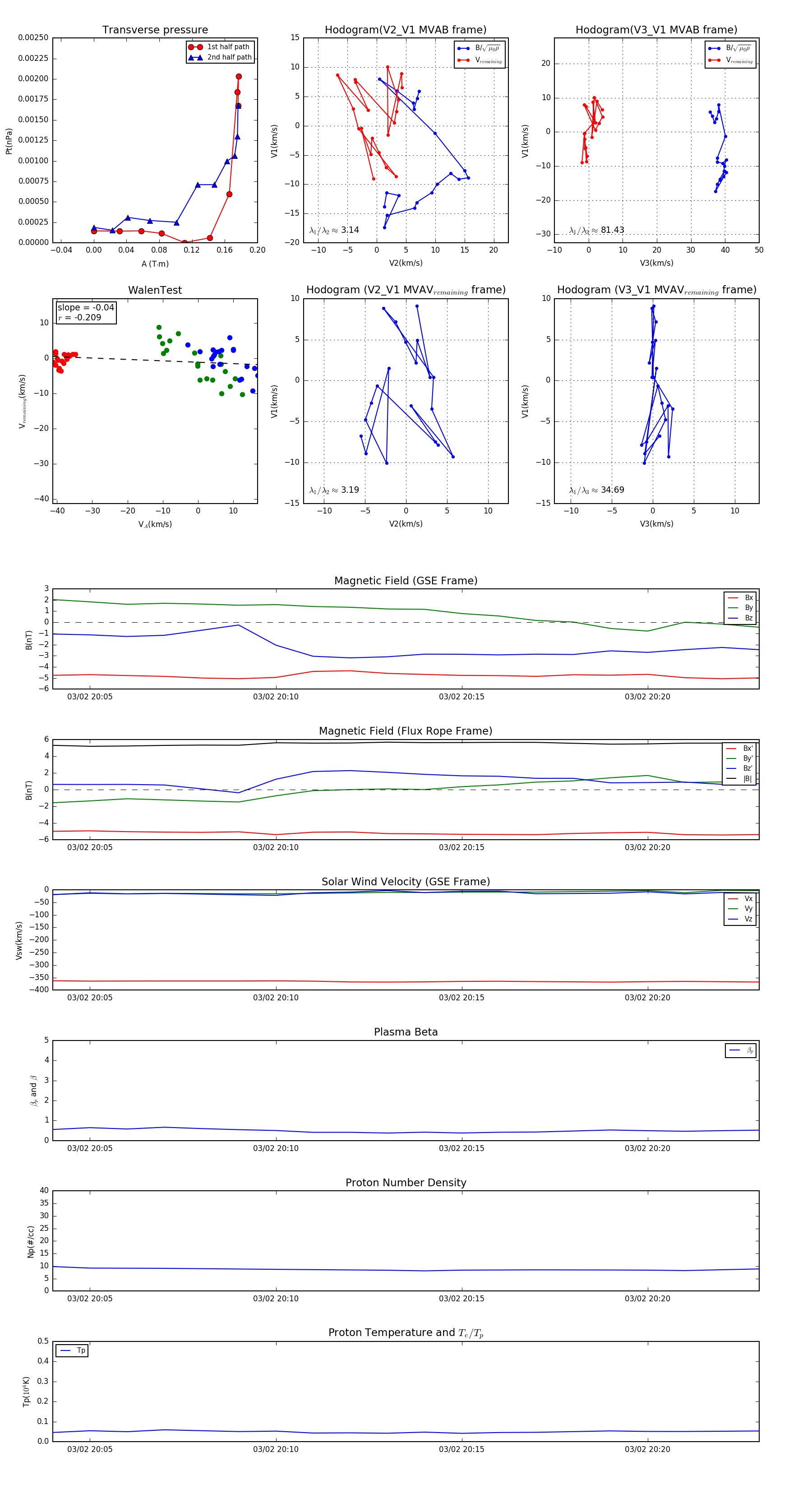
Task: Click 'Proton Temperature and Te/Tp' title
Action: point(406,1332)
